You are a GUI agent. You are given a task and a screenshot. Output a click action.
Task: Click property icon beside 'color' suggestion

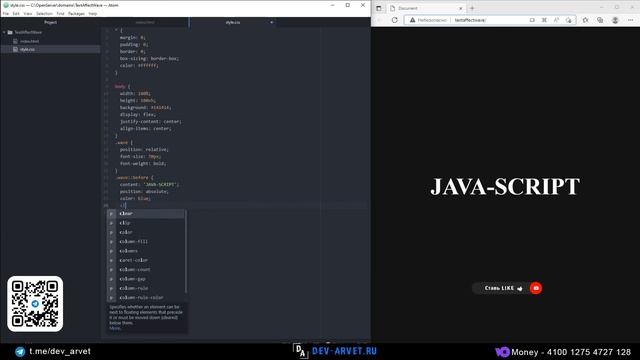111,232
